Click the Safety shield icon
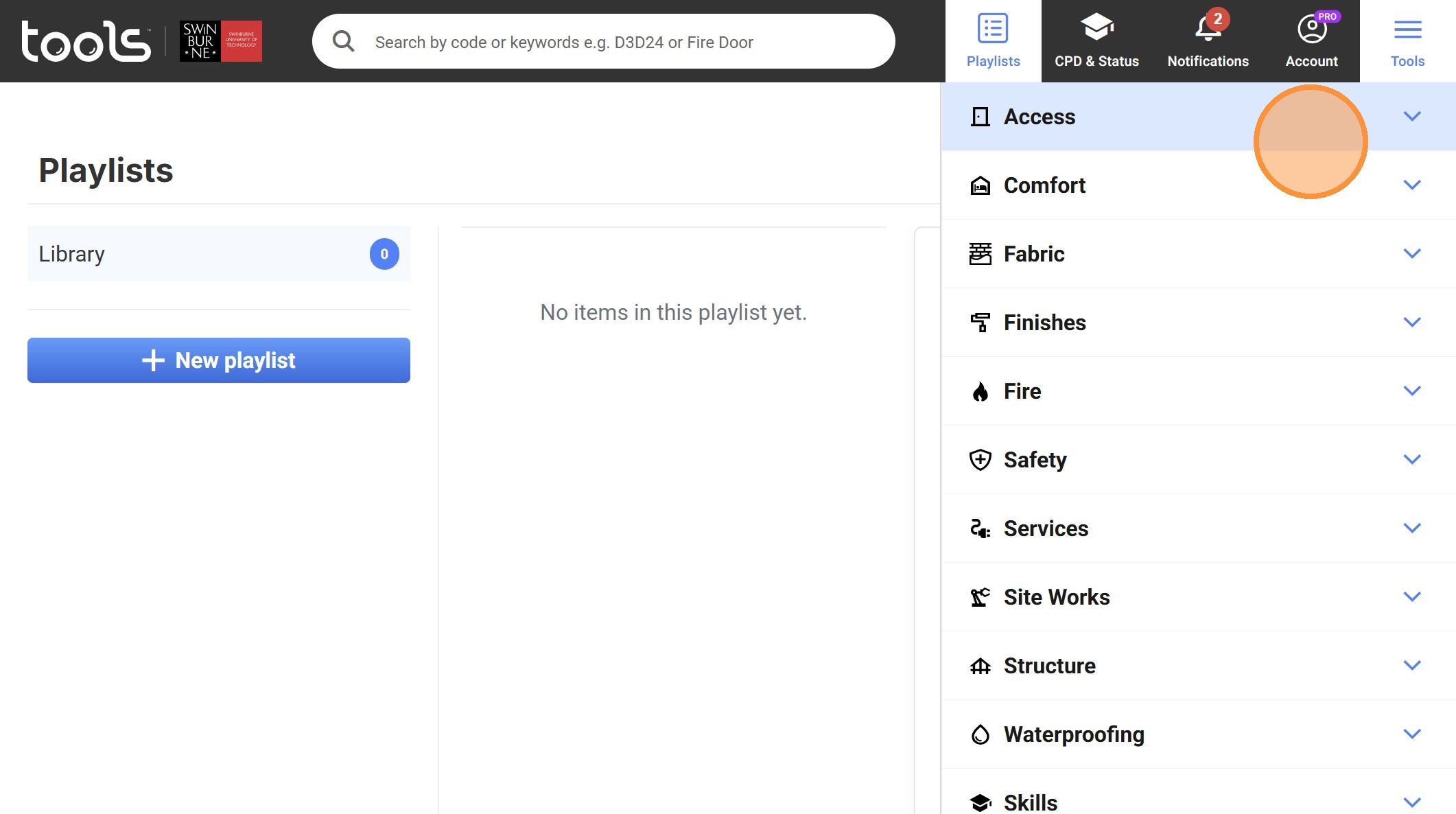The height and width of the screenshot is (814, 1456). [981, 460]
